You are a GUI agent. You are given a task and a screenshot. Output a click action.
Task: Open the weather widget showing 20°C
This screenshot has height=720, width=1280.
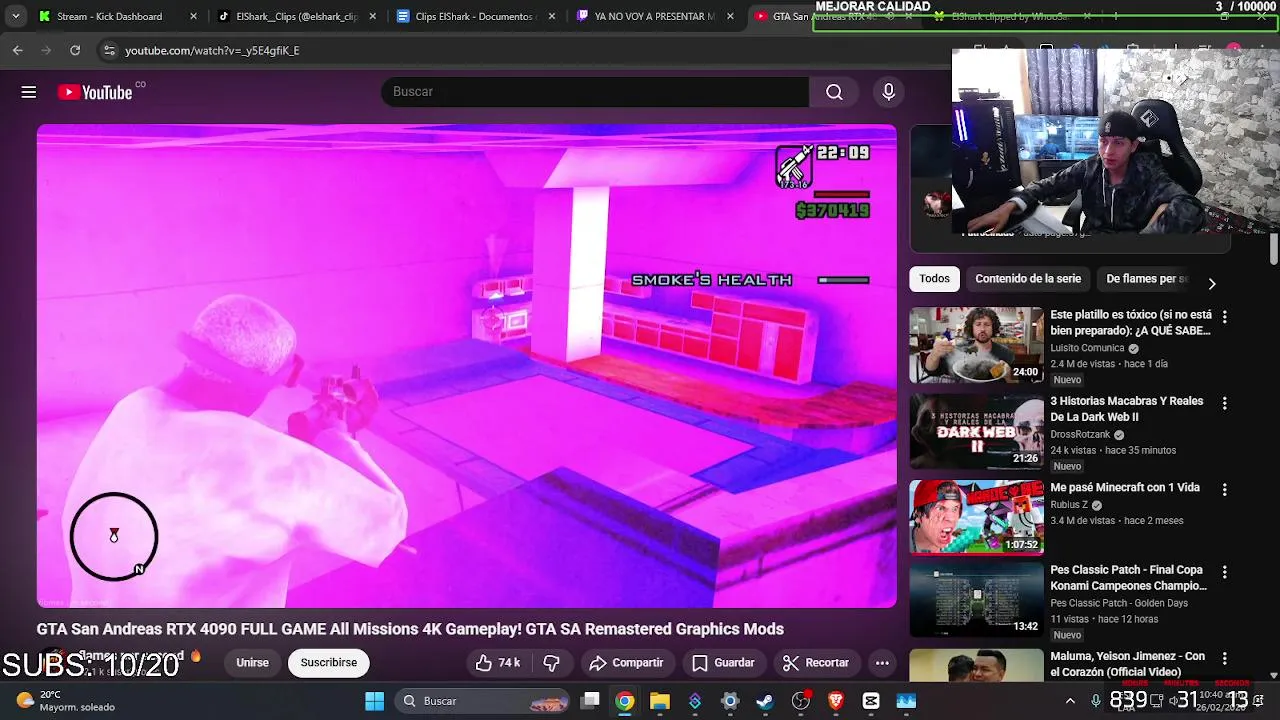pos(66,701)
